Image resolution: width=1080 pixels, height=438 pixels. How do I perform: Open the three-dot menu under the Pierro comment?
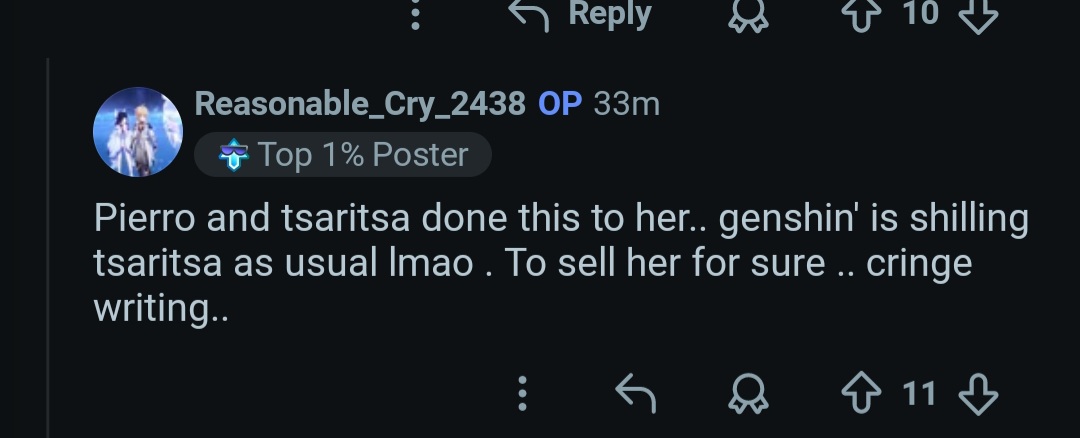pyautogui.click(x=522, y=394)
